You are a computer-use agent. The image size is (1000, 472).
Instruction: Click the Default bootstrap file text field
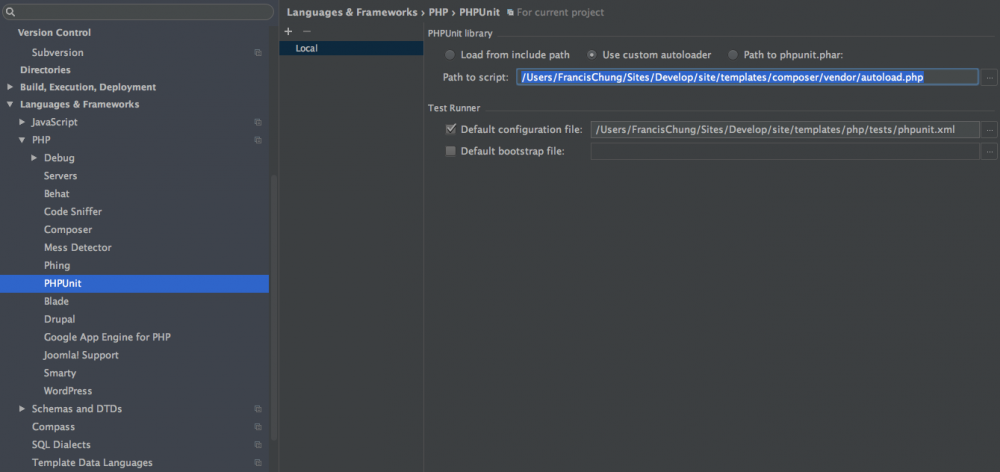(785, 151)
